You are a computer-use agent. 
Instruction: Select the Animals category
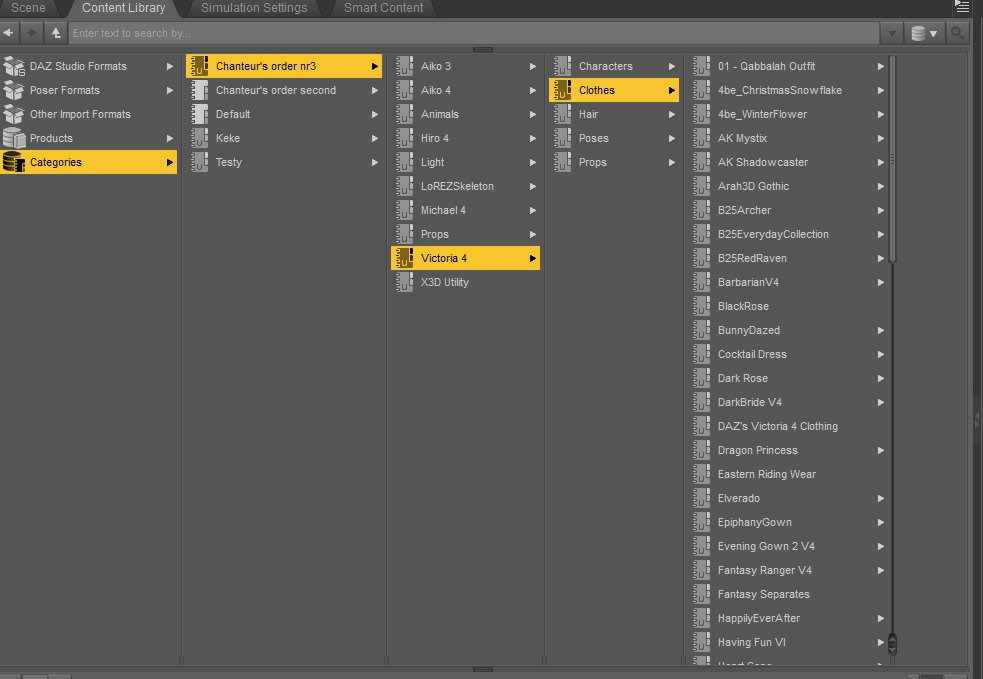click(465, 114)
